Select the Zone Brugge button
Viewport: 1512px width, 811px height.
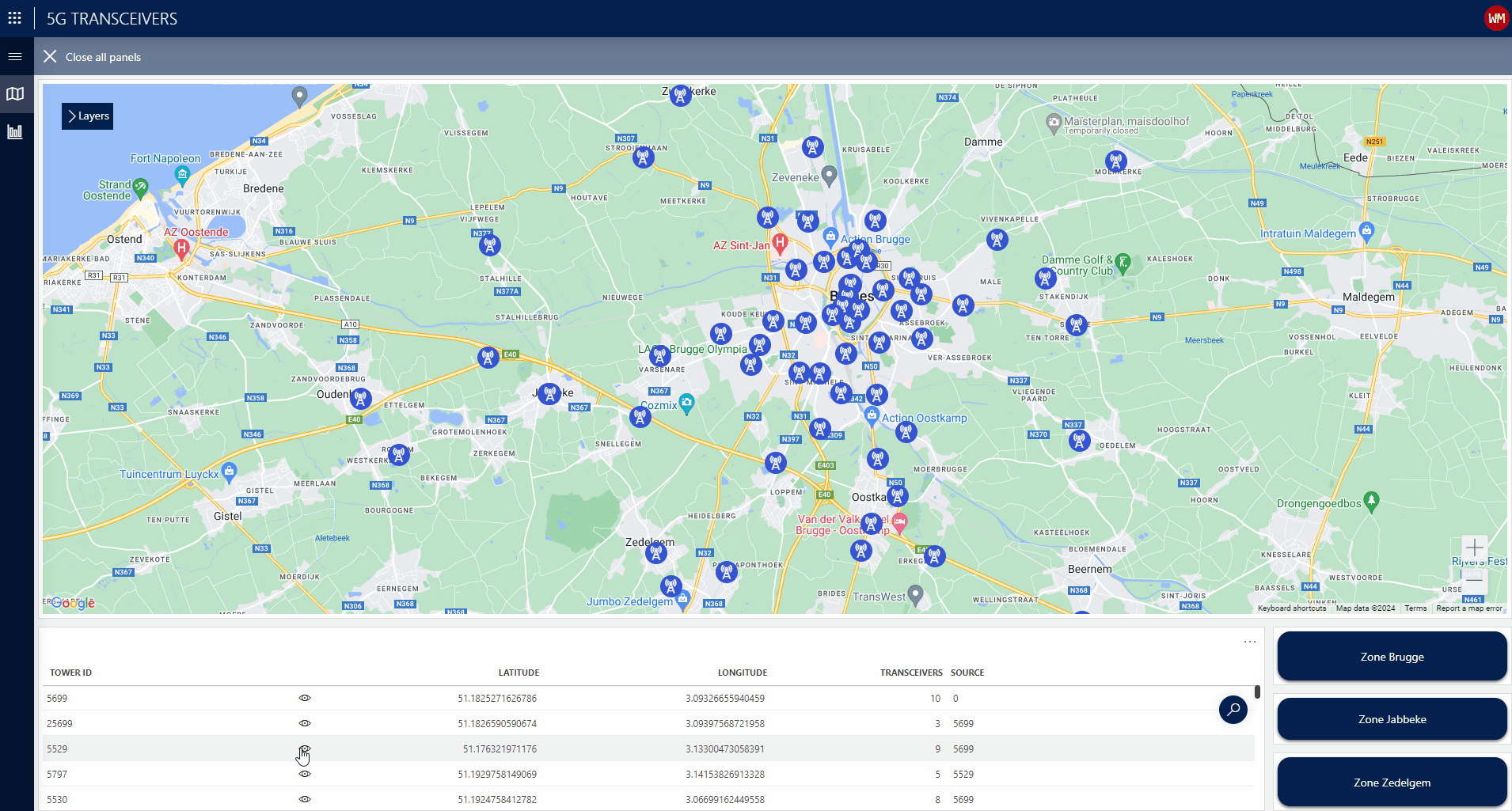pyautogui.click(x=1392, y=657)
